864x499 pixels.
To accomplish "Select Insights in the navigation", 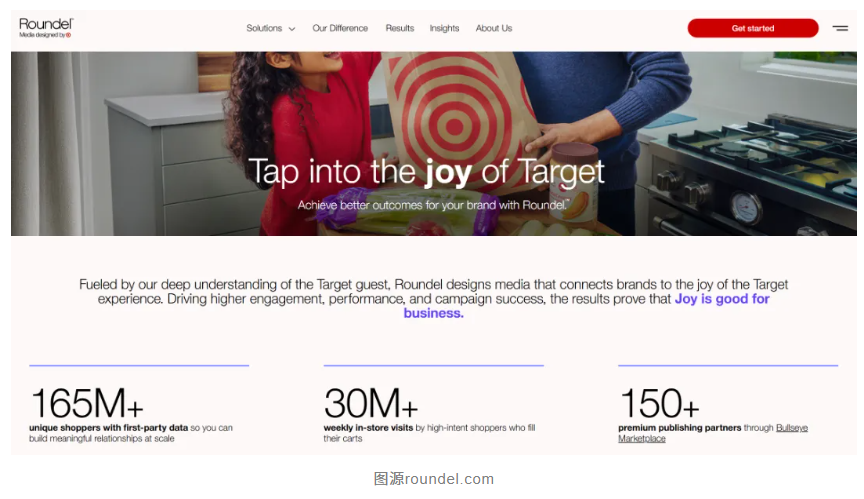I will (x=444, y=28).
